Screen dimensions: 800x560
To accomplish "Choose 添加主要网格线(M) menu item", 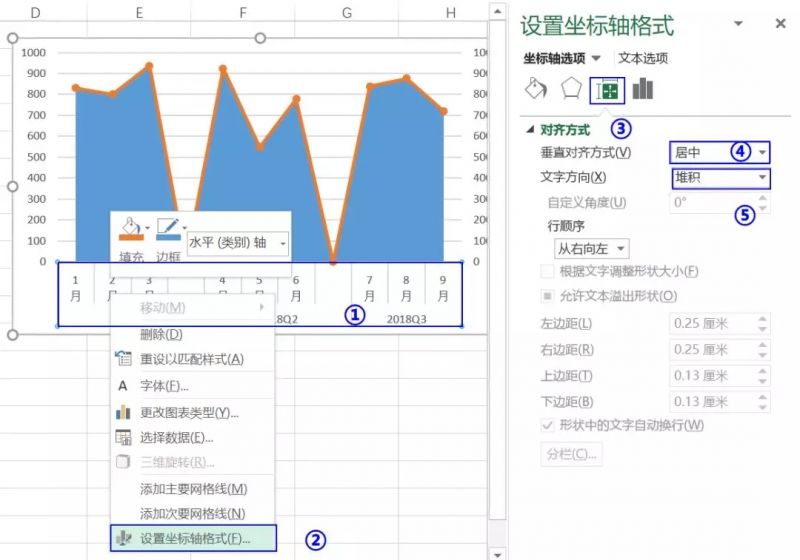I will [192, 489].
